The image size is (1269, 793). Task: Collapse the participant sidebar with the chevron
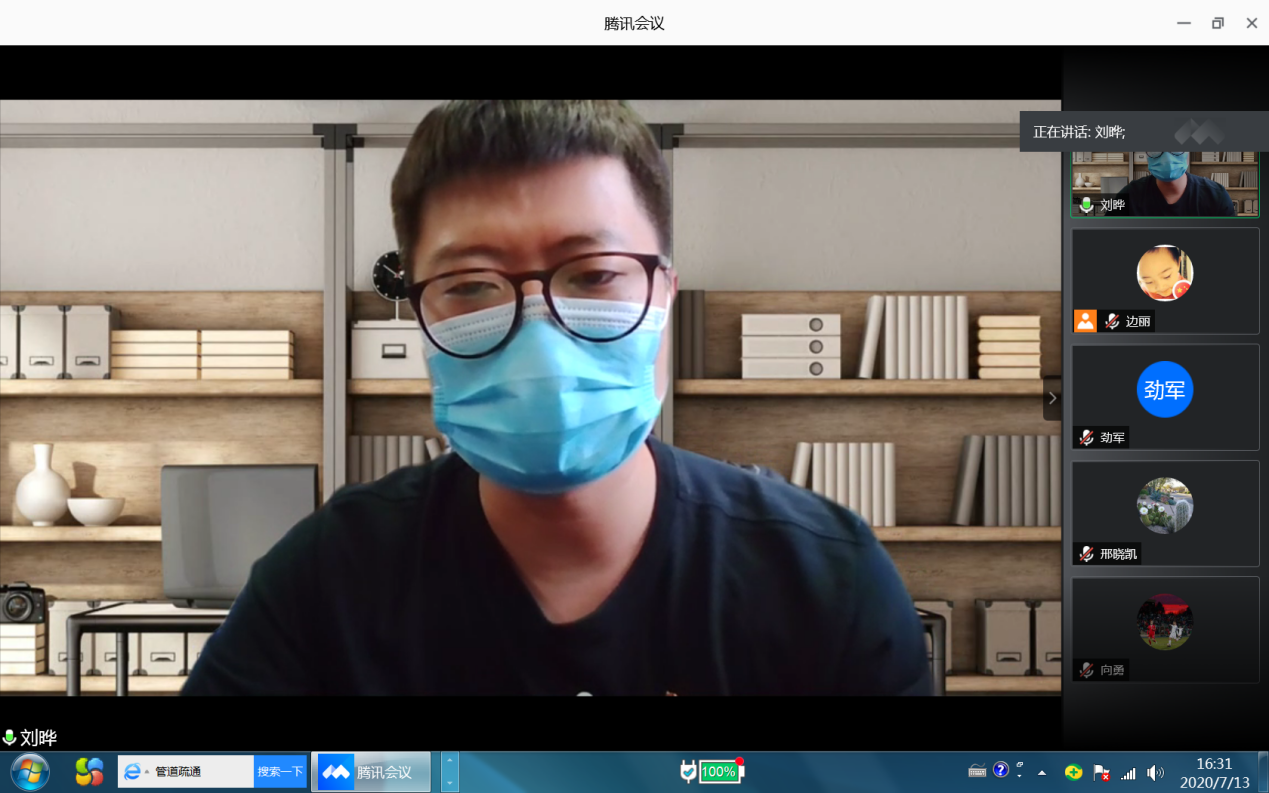coord(1051,398)
